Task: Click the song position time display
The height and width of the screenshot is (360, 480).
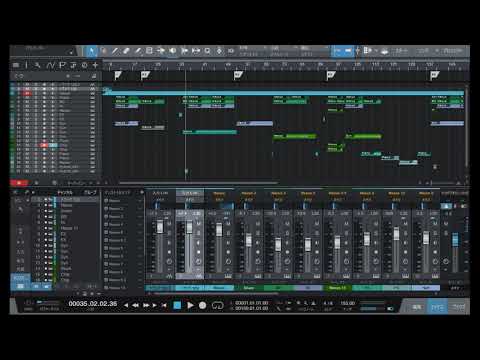Action: pyautogui.click(x=93, y=304)
